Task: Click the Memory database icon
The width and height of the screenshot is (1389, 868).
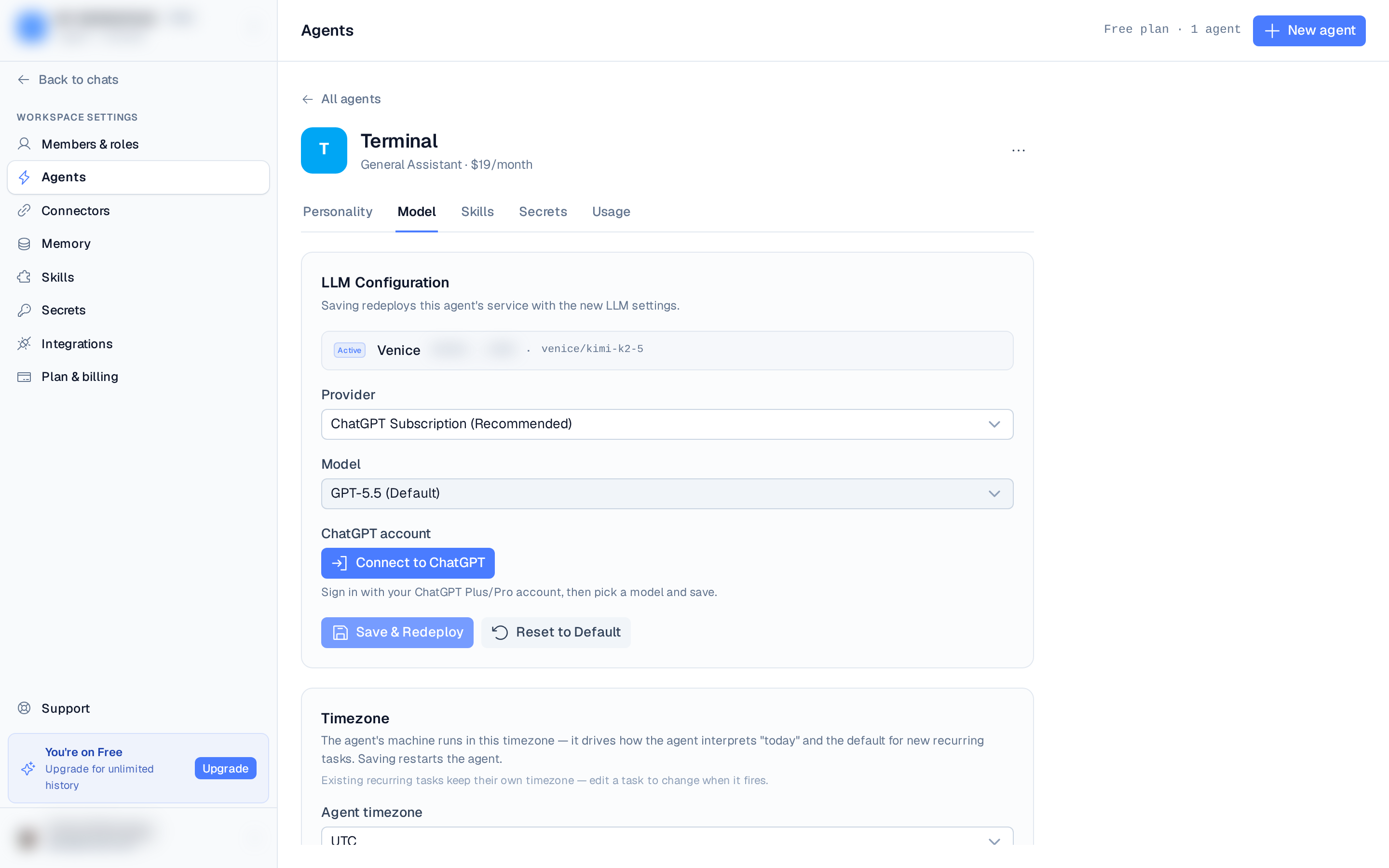Action: pyautogui.click(x=24, y=244)
